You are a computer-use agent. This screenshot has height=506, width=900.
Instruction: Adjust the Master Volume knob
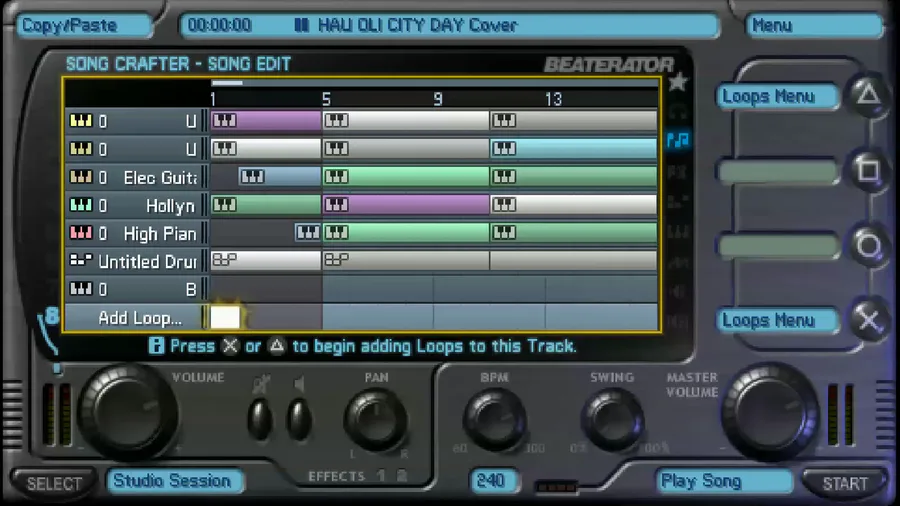pos(771,411)
